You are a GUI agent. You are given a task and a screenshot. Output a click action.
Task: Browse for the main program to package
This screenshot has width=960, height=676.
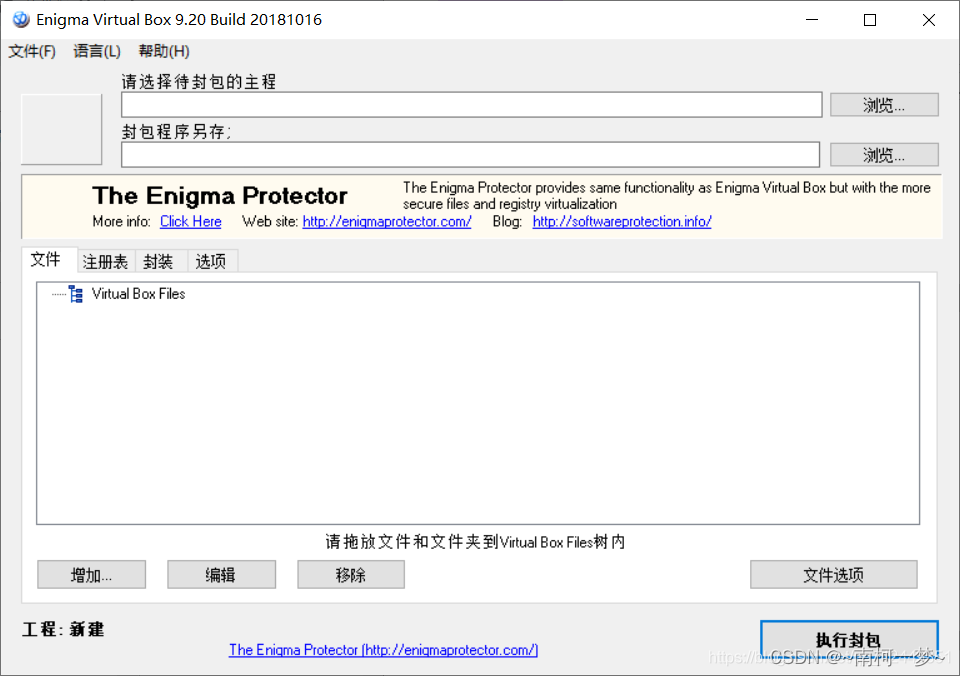[884, 105]
